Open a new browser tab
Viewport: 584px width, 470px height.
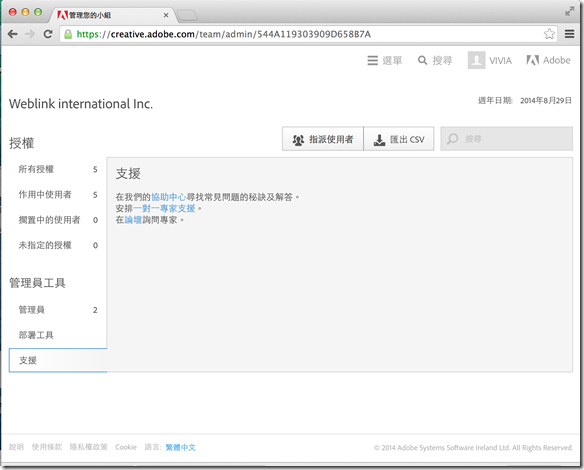[x=187, y=15]
